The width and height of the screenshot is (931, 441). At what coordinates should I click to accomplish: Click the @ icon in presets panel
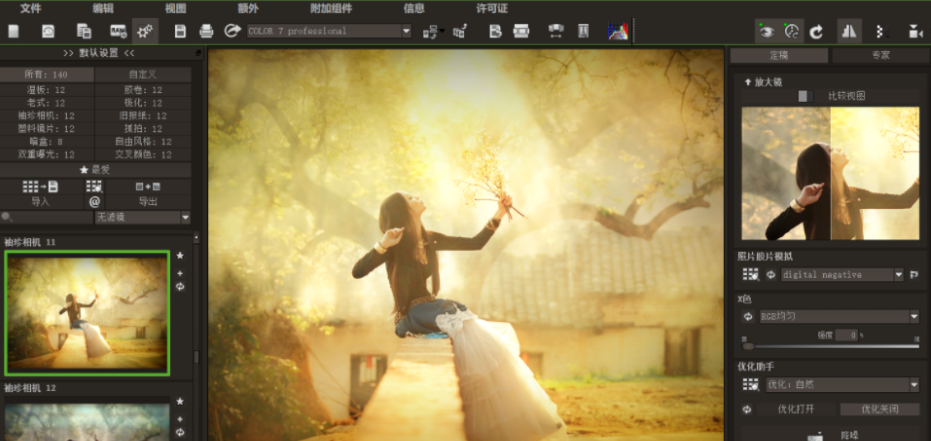tap(95, 202)
